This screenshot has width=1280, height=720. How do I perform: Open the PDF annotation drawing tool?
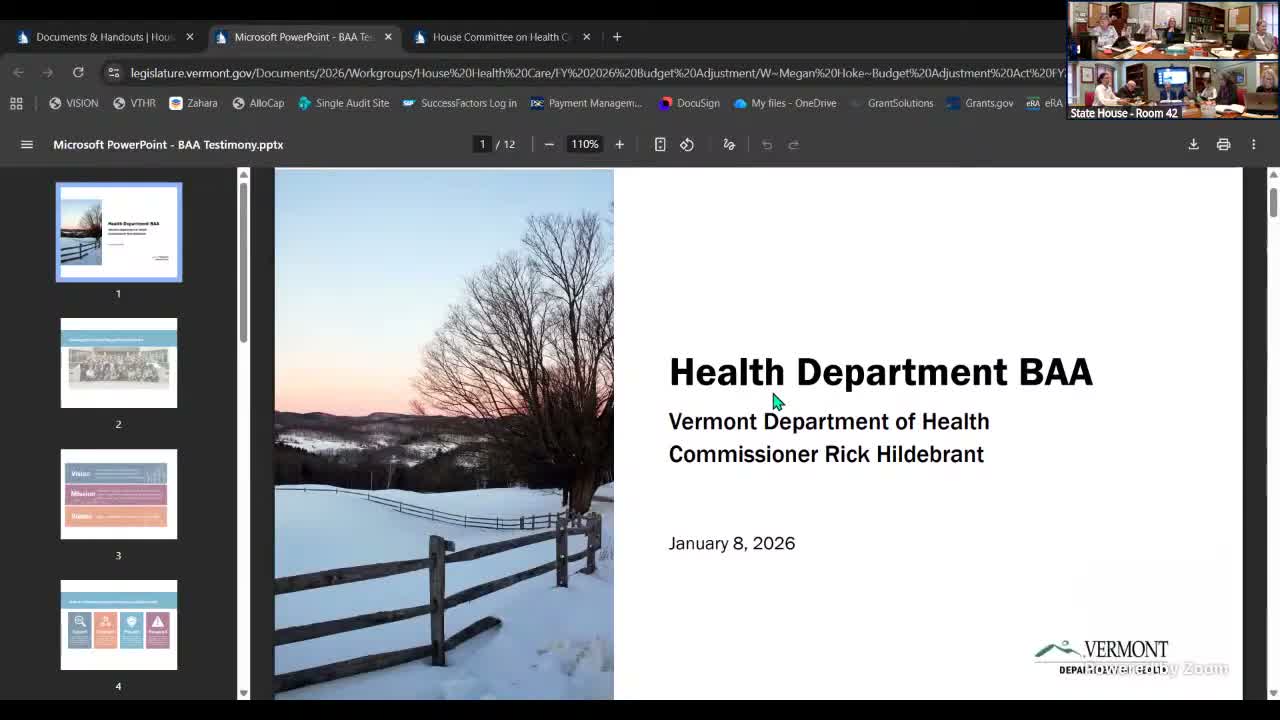pyautogui.click(x=728, y=144)
